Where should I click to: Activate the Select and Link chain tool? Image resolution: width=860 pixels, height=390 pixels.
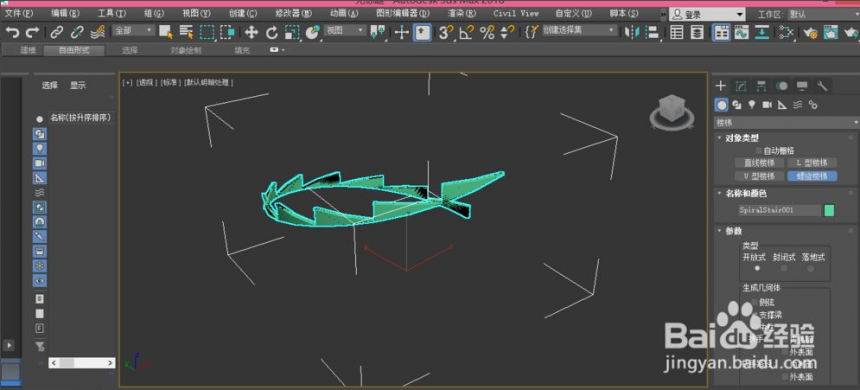56,32
